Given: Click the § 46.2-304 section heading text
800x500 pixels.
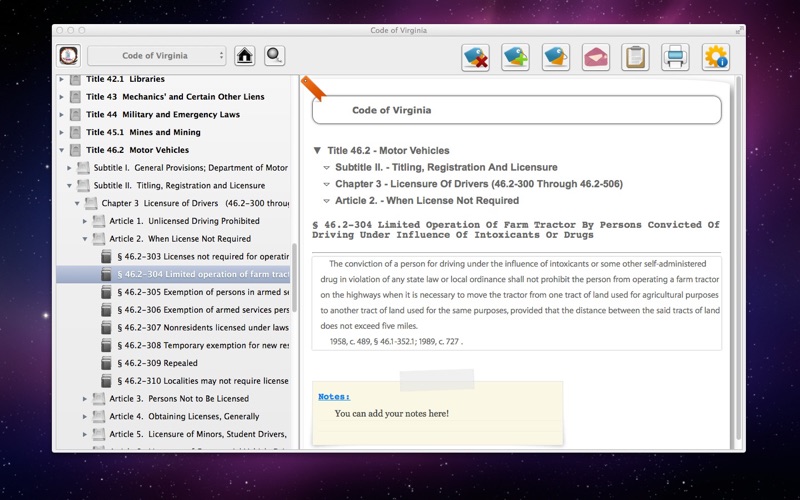Looking at the screenshot, I should 516,230.
